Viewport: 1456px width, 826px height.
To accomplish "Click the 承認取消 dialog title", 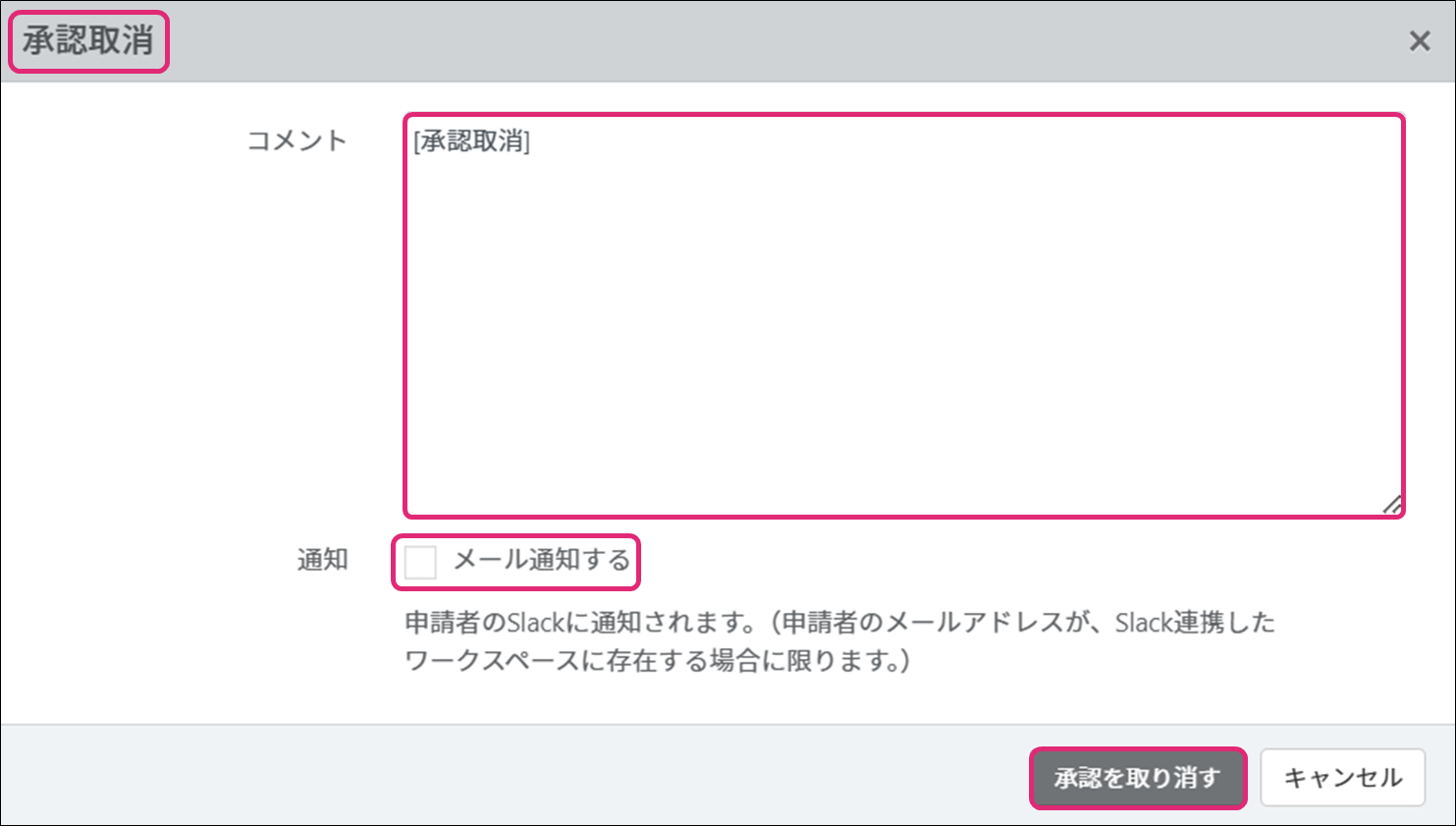I will [x=88, y=41].
